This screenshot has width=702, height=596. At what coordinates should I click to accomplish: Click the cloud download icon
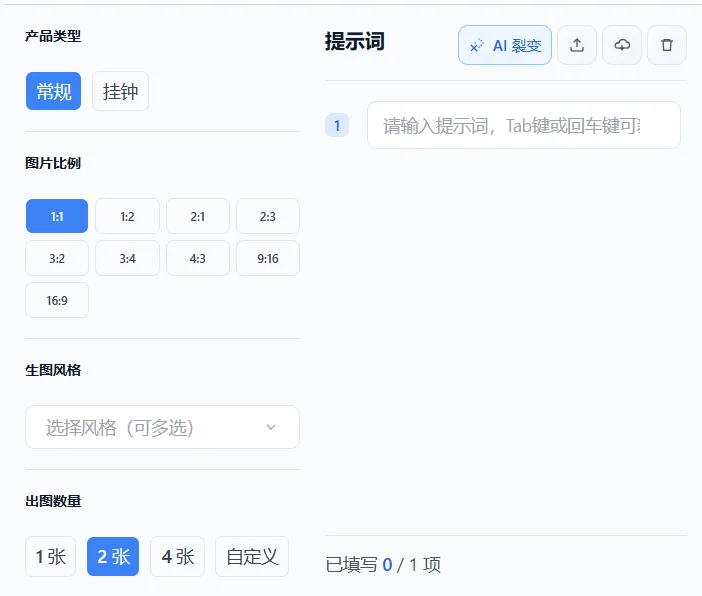[x=622, y=45]
